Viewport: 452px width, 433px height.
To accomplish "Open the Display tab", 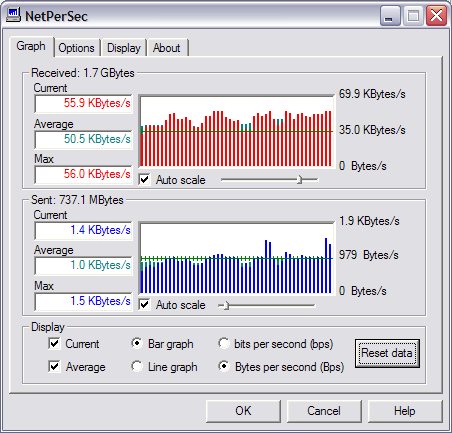I will click(x=124, y=48).
